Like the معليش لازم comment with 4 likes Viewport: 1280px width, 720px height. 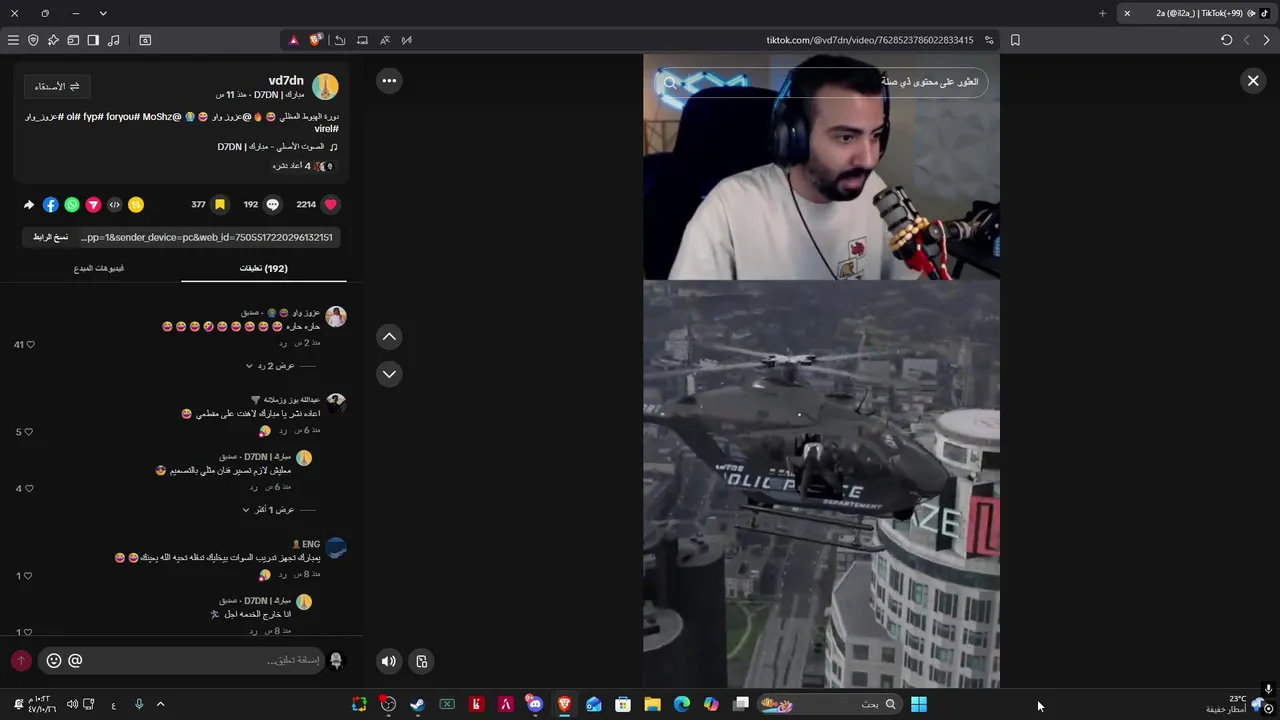tap(28, 489)
